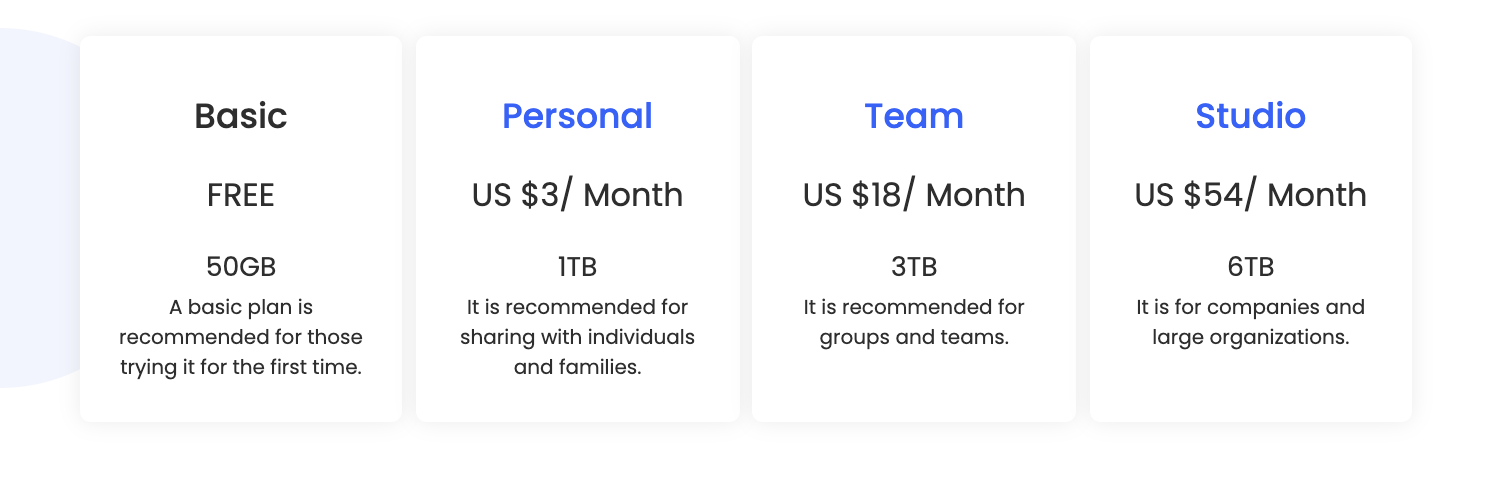
Task: Click the Basic plan title
Action: pyautogui.click(x=241, y=116)
